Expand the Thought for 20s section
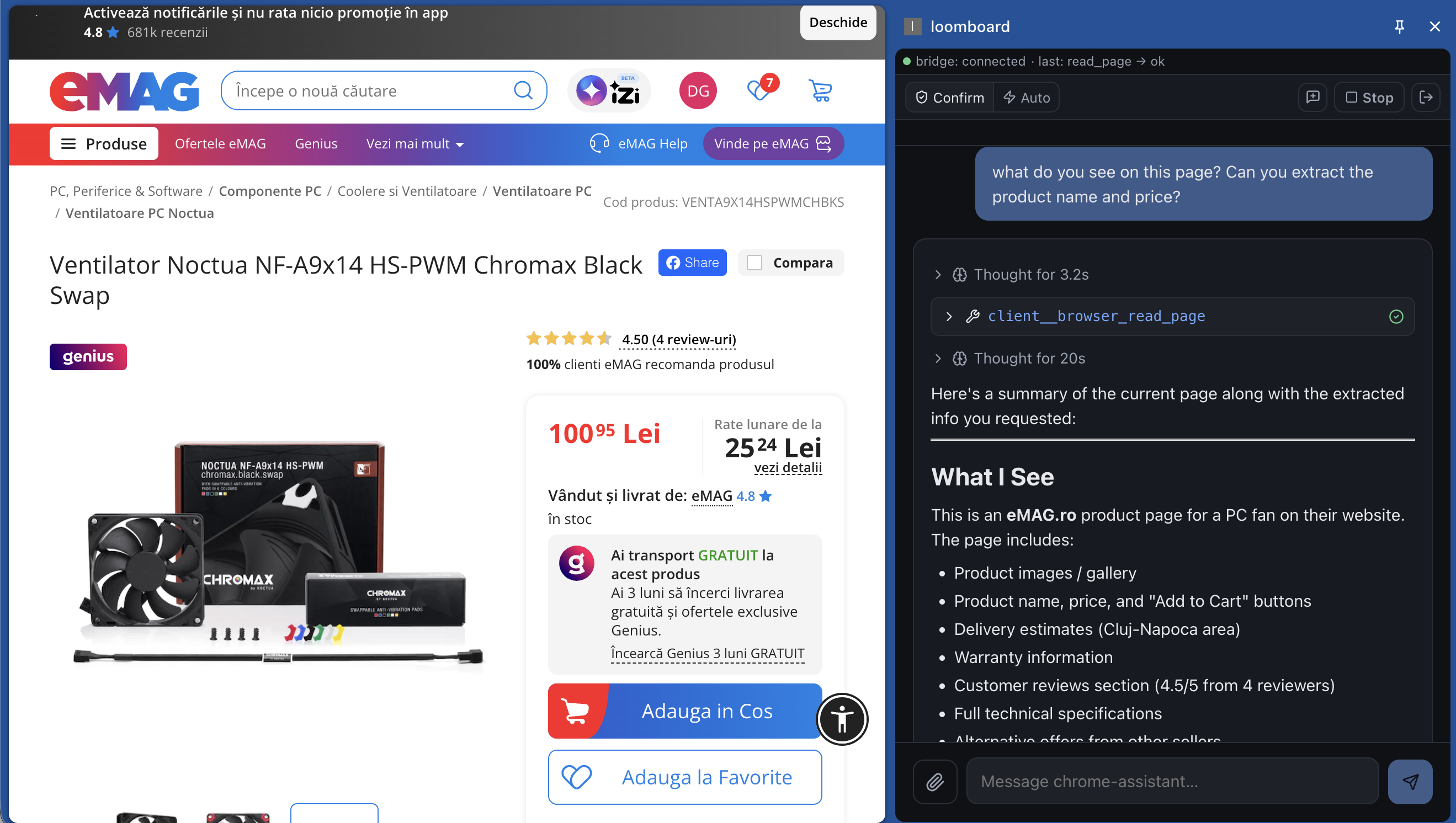1456x823 pixels. tap(1010, 359)
